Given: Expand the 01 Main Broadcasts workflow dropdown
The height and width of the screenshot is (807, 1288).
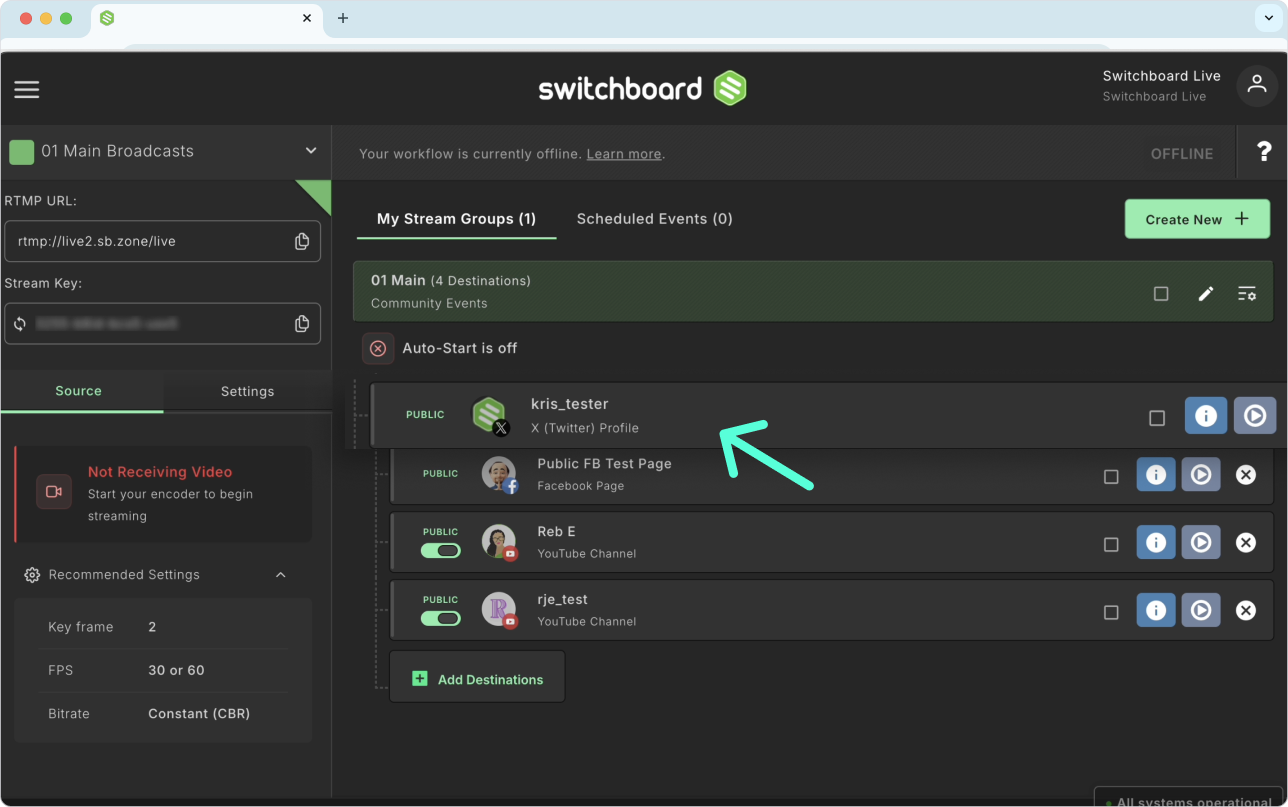Looking at the screenshot, I should coord(311,151).
